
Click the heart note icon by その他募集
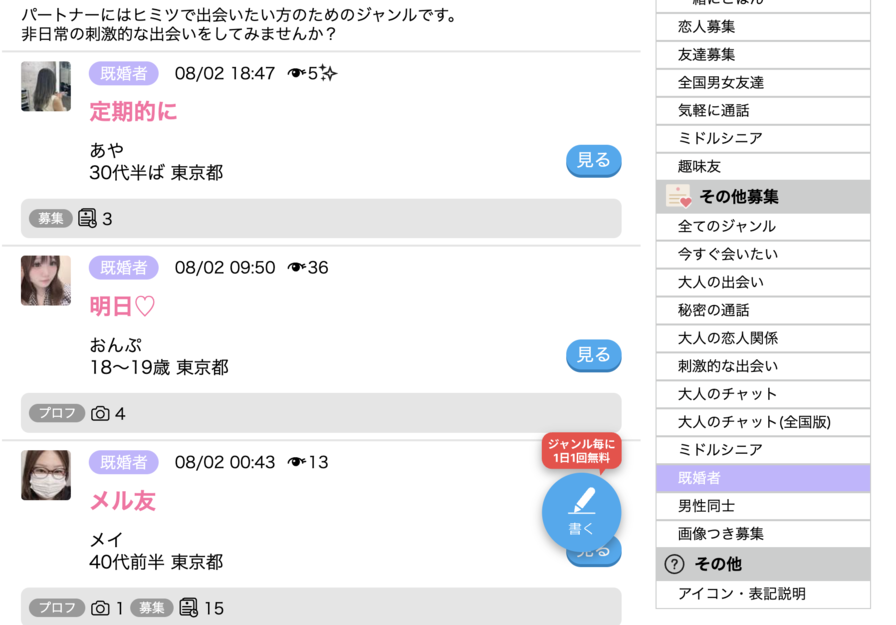click(678, 197)
